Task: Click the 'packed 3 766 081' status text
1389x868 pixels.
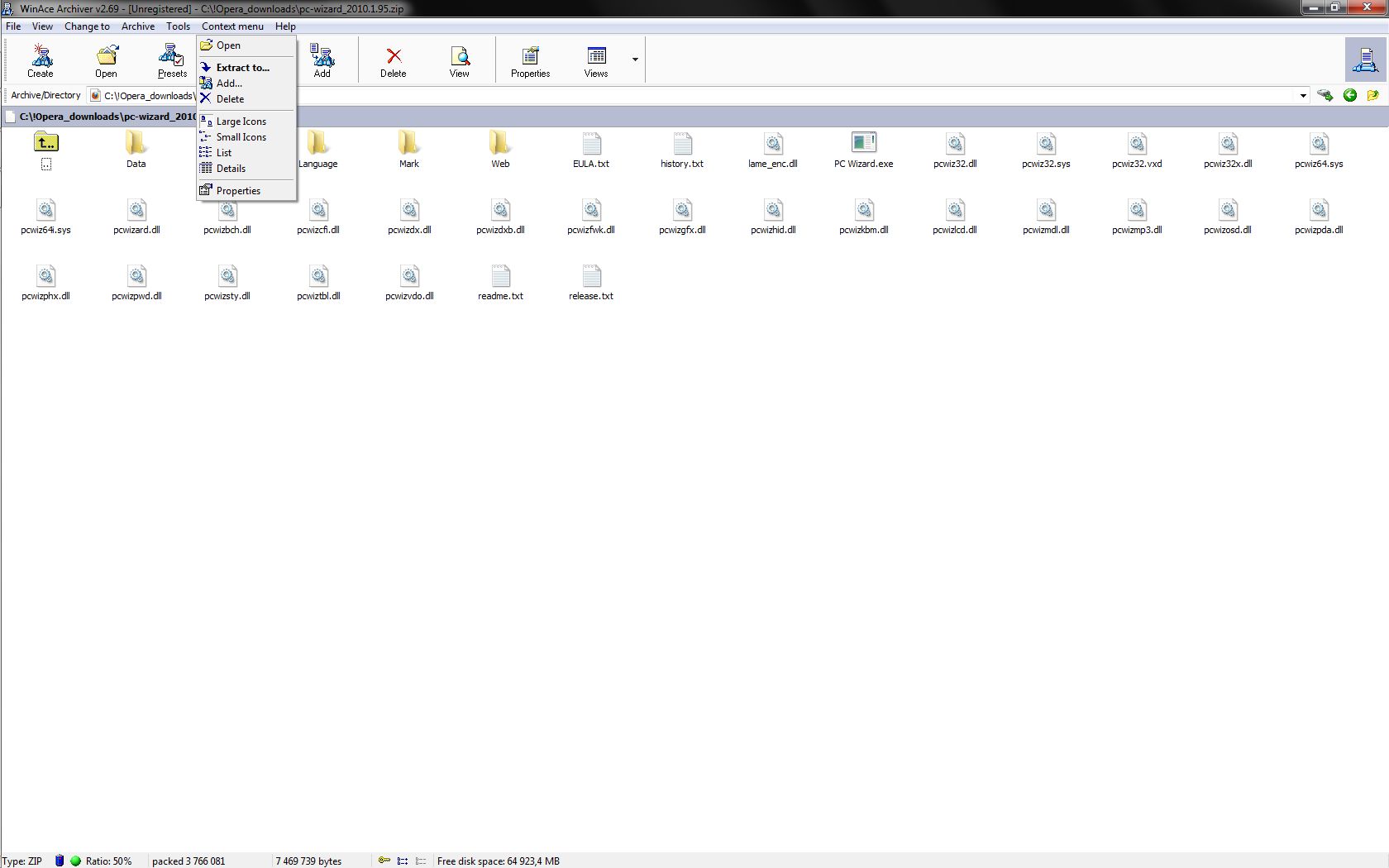Action: pyautogui.click(x=189, y=861)
